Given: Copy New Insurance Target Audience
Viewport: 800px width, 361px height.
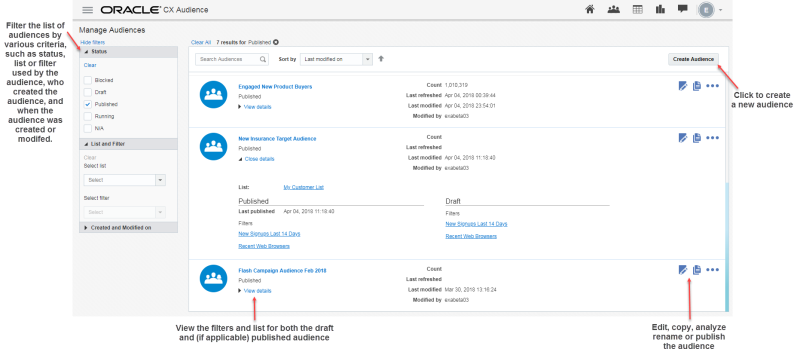Looking at the screenshot, I should (x=697, y=138).
